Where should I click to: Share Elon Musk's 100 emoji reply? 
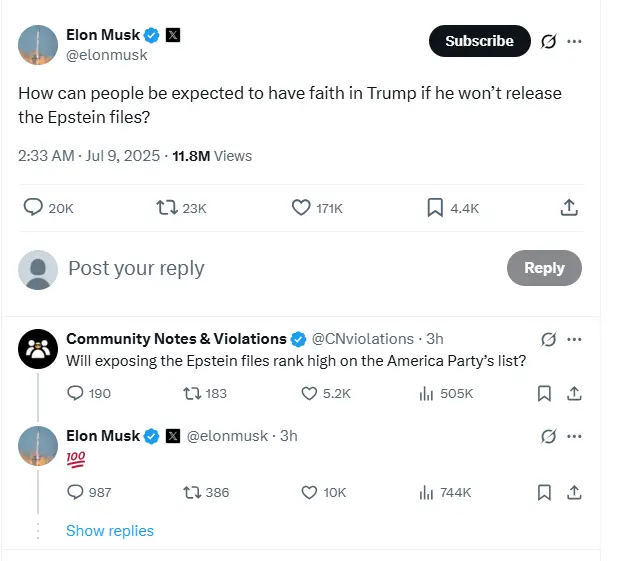pos(574,492)
